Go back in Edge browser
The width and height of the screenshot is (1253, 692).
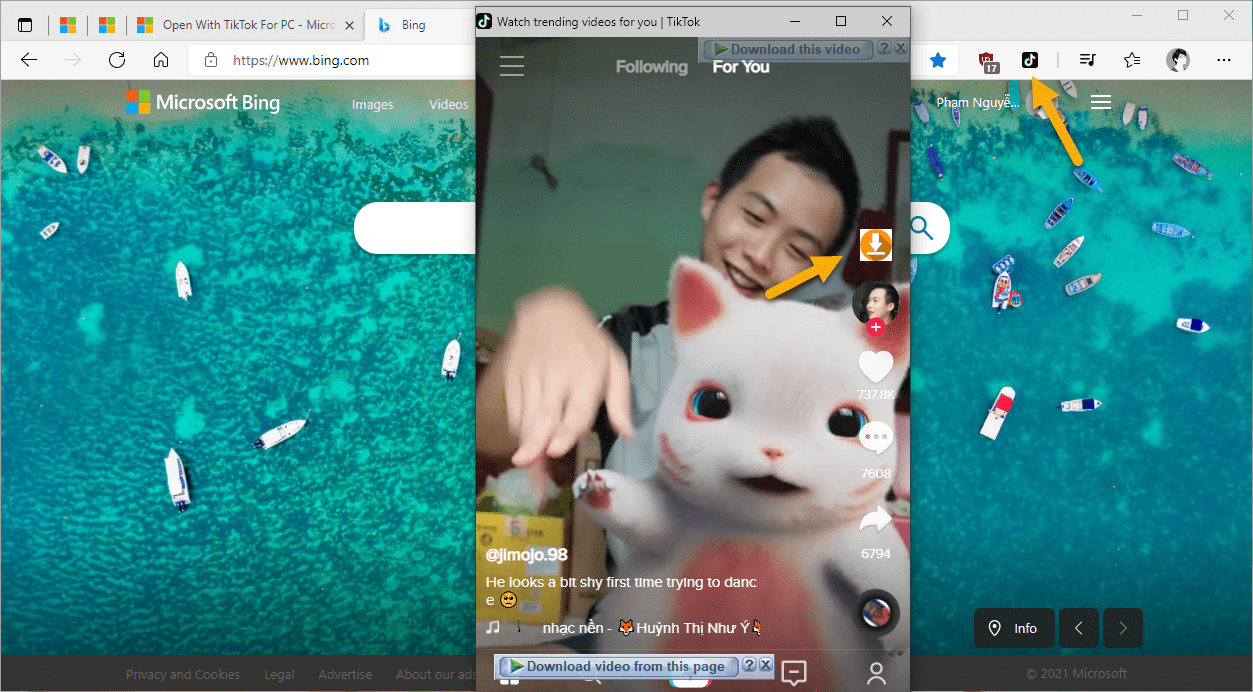click(x=29, y=60)
